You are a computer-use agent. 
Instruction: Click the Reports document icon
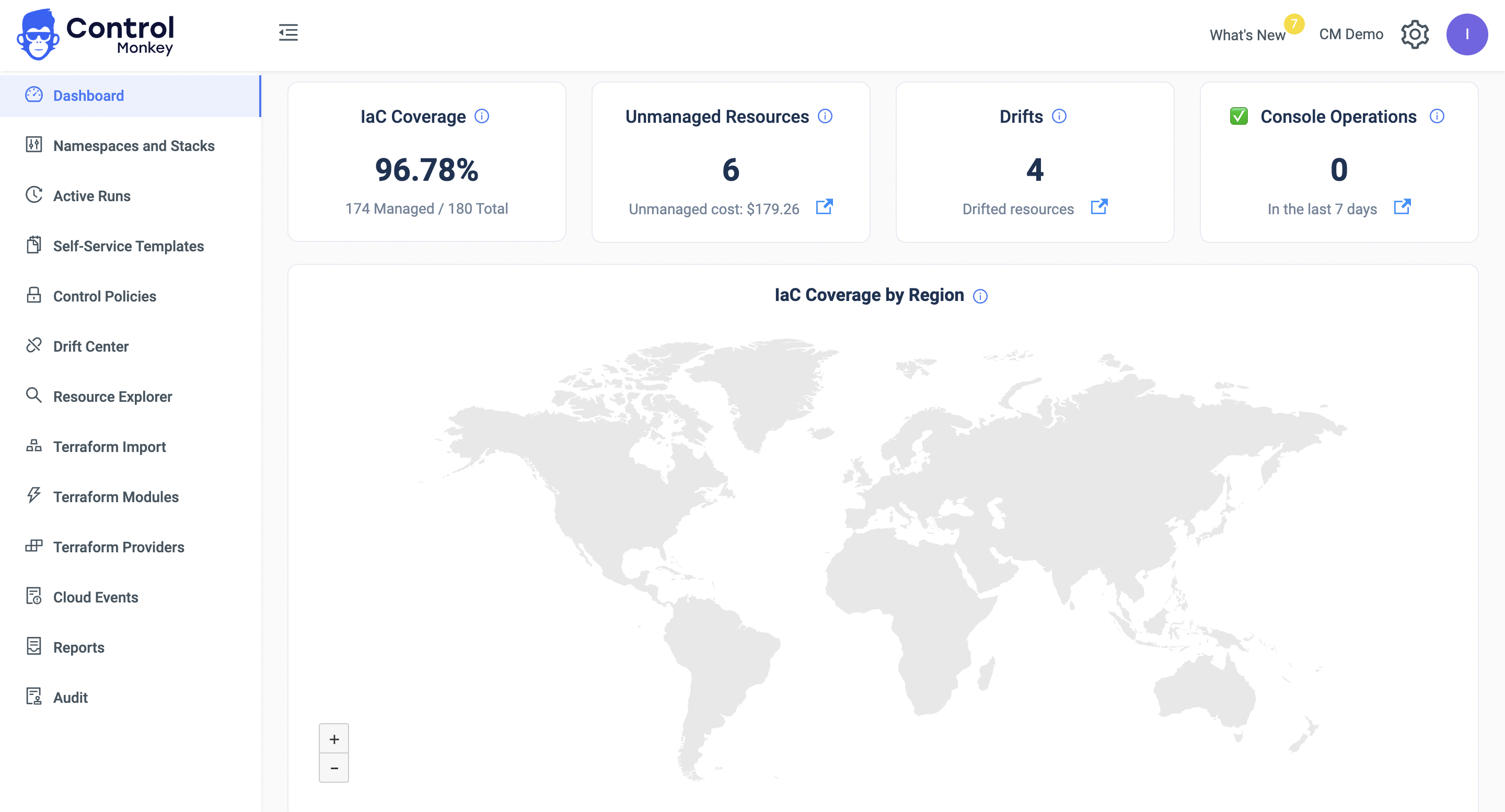pos(34,647)
